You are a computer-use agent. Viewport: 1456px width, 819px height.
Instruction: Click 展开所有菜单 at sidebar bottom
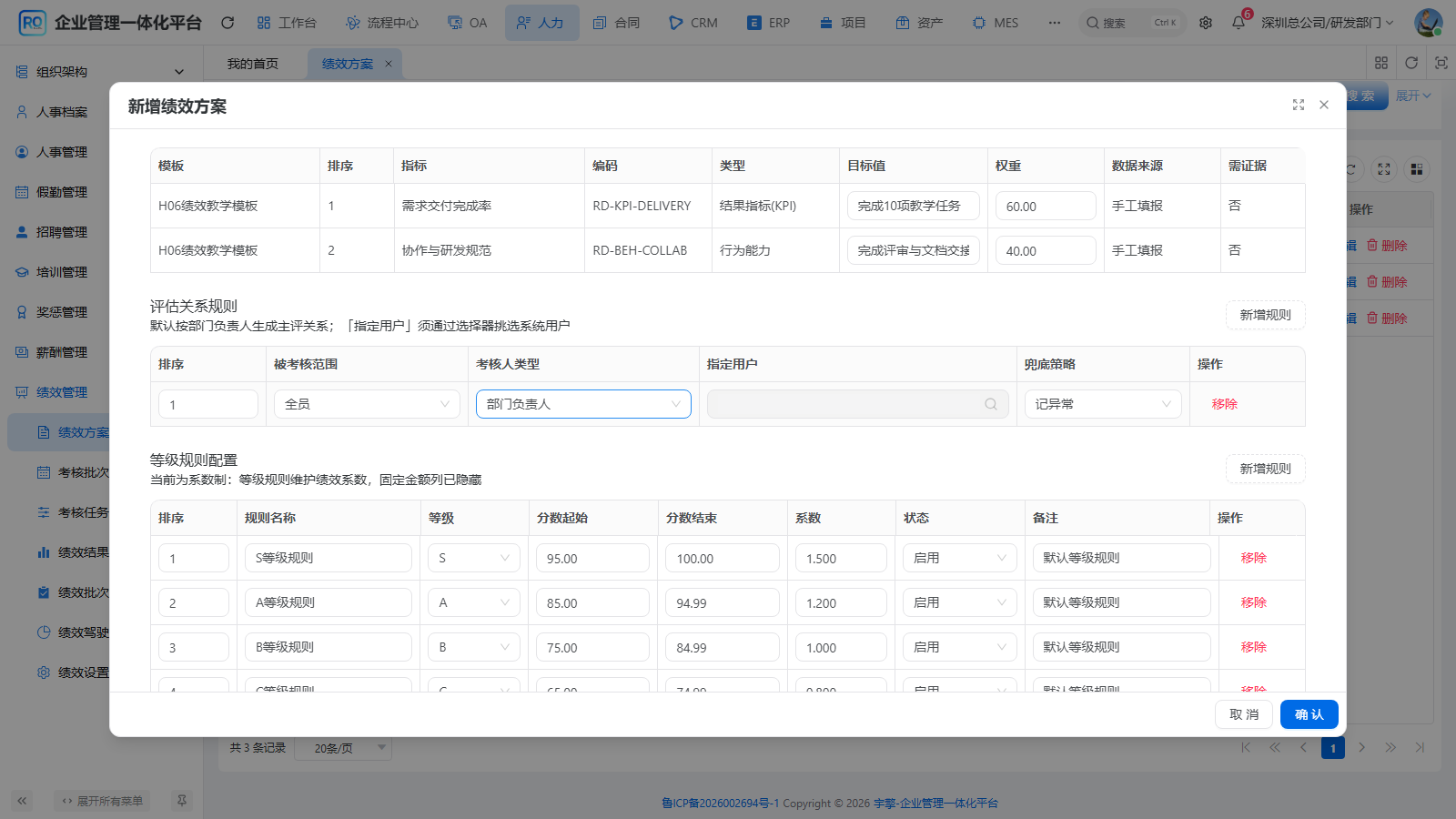(102, 801)
